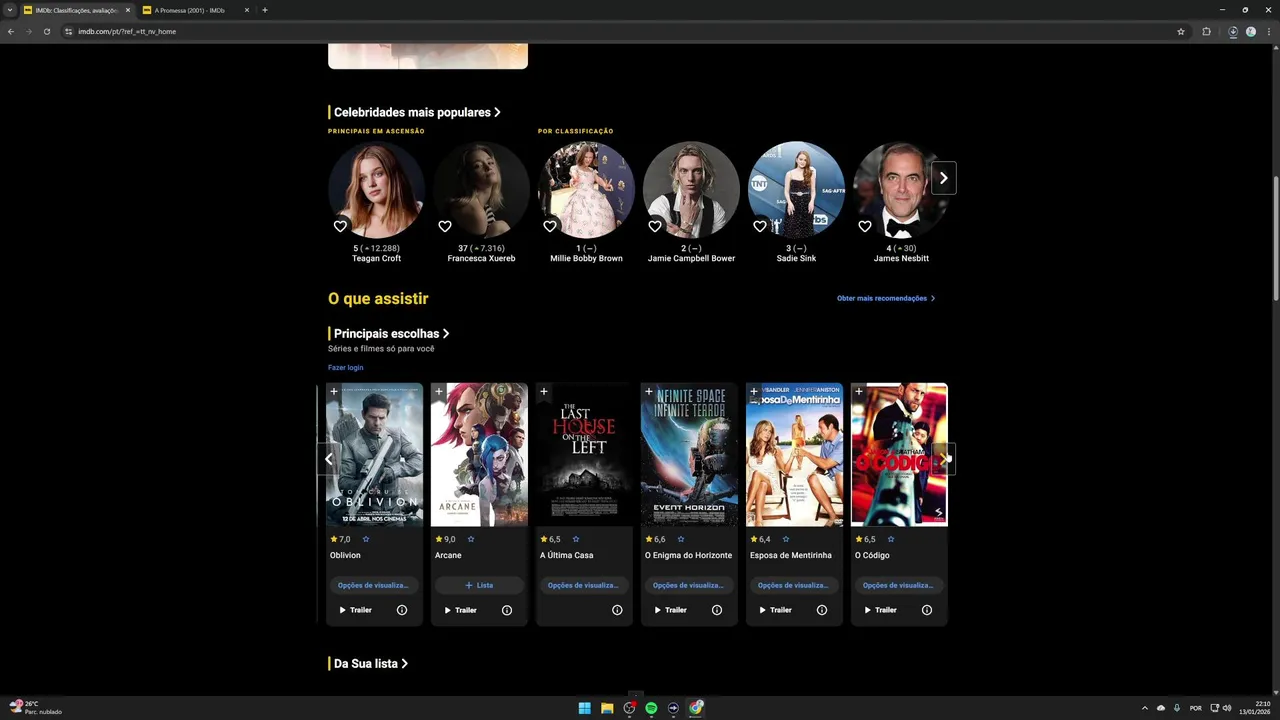Favorite Sadie Sink with the heart icon
The image size is (1280, 720).
click(760, 226)
